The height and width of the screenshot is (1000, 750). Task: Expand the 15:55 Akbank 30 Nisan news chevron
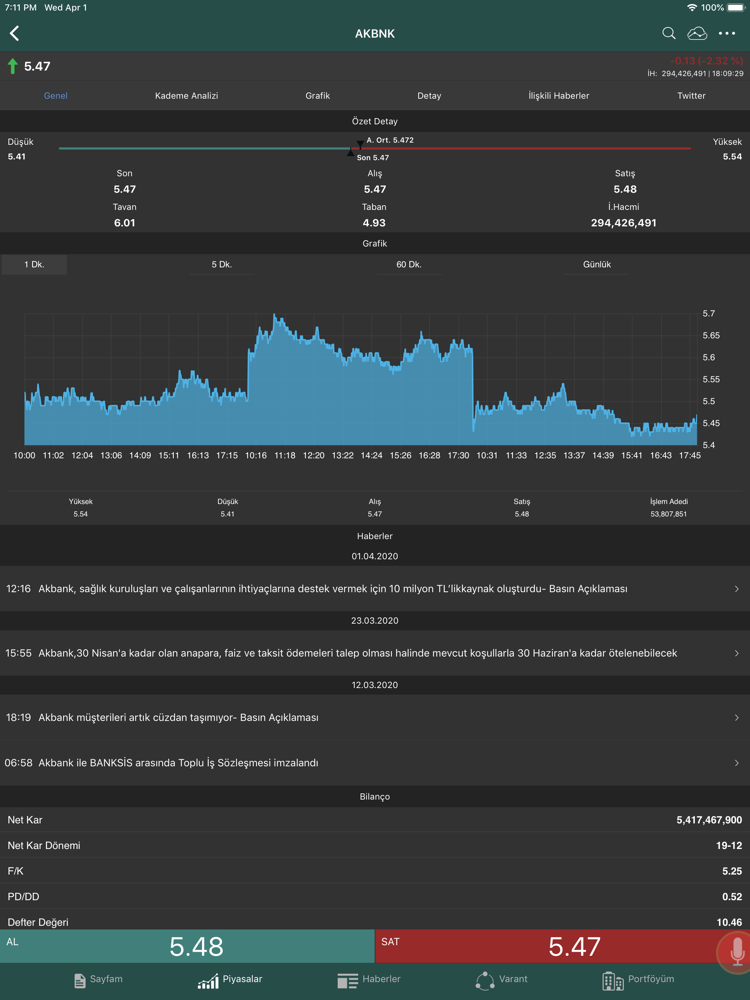pyautogui.click(x=737, y=653)
